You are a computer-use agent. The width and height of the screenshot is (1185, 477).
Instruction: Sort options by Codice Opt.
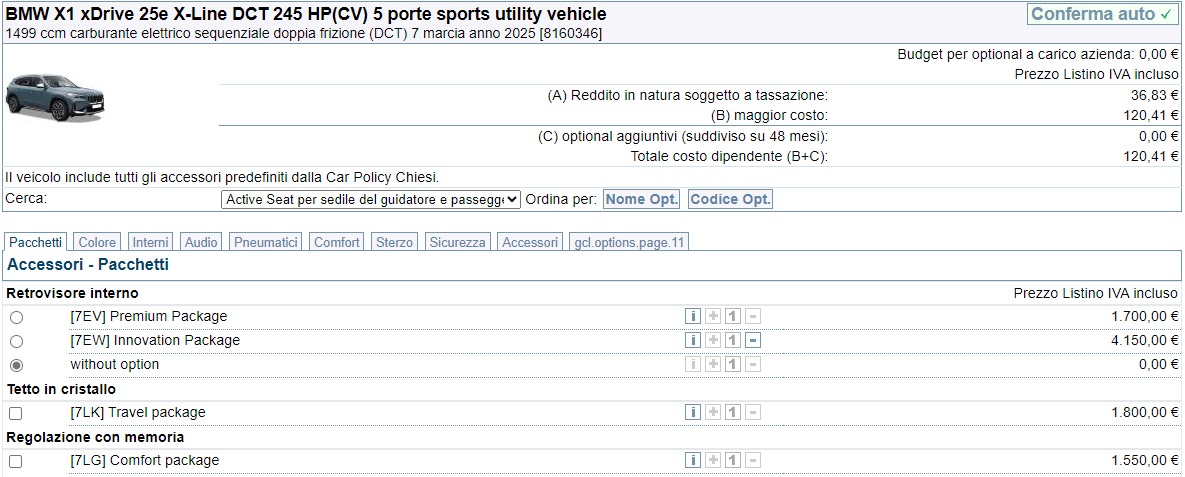click(x=730, y=200)
